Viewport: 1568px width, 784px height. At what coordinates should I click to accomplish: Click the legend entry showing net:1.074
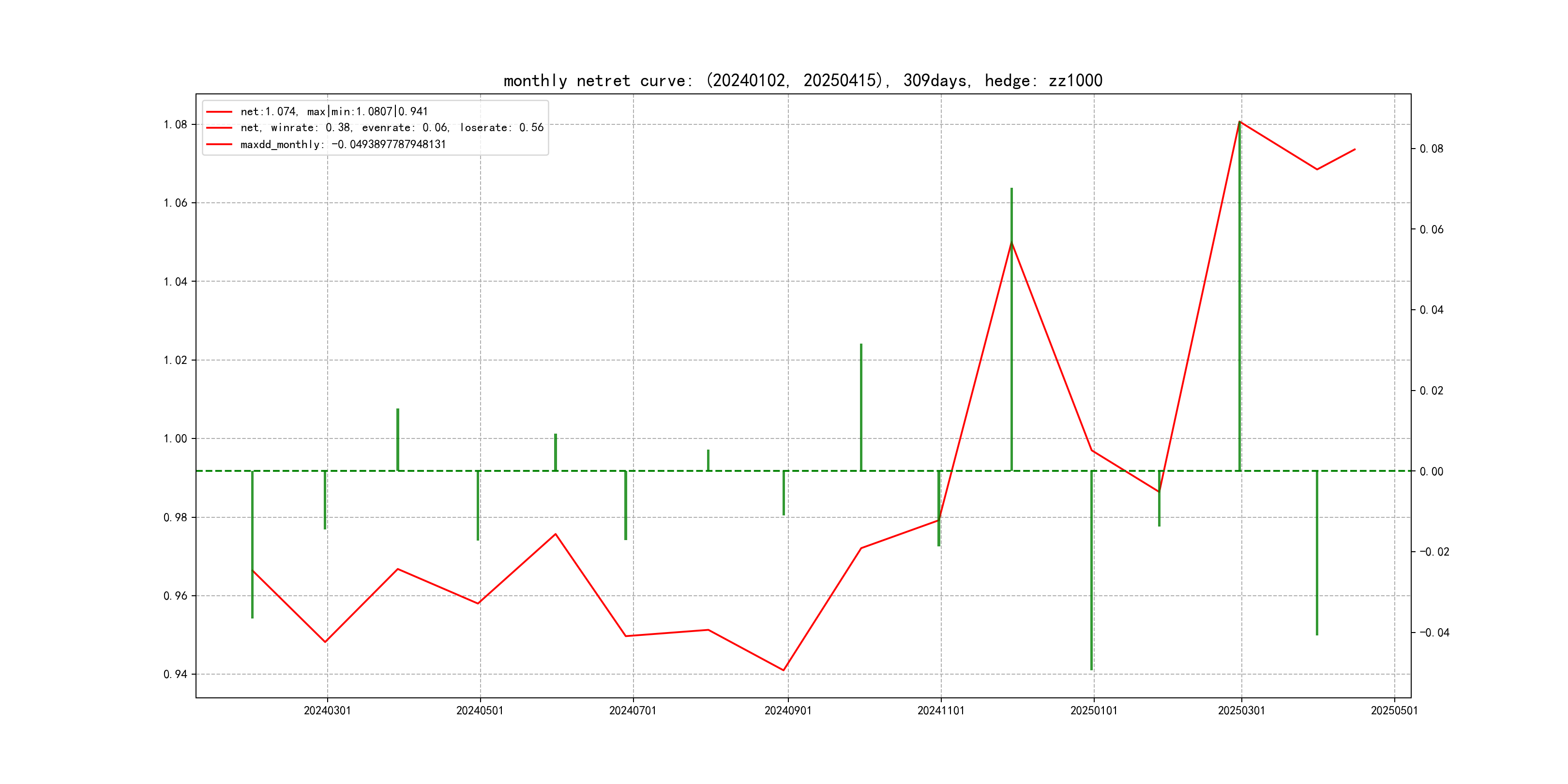(333, 111)
